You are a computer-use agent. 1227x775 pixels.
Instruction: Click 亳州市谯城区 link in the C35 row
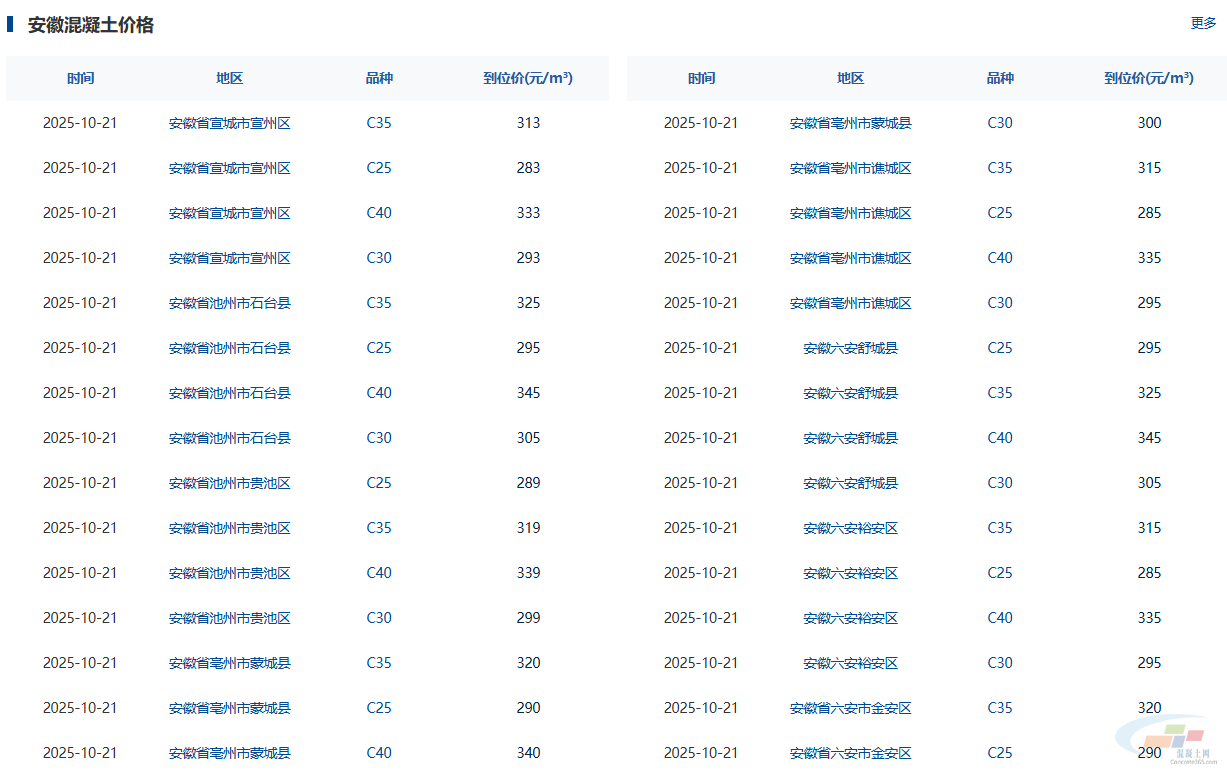[850, 168]
